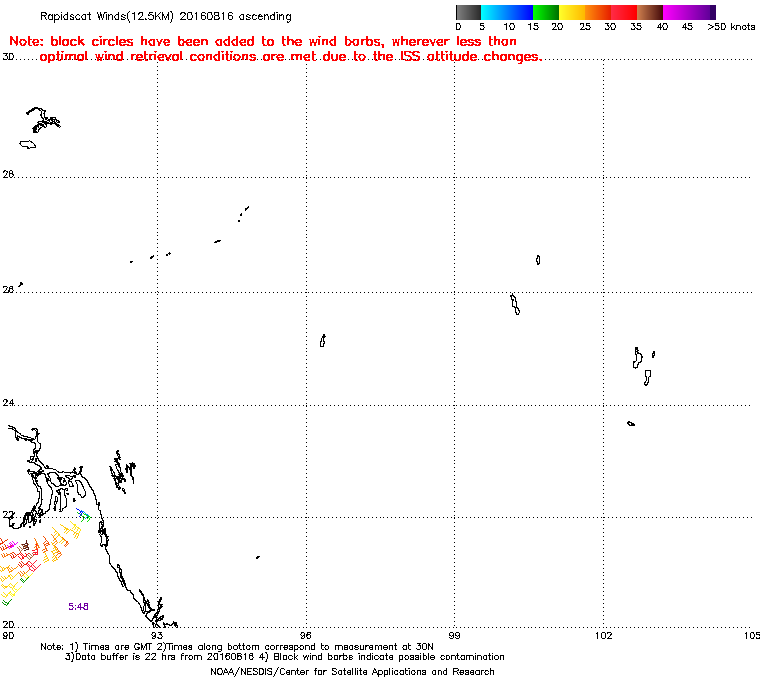Select the "90" longitude label

click(x=8, y=635)
